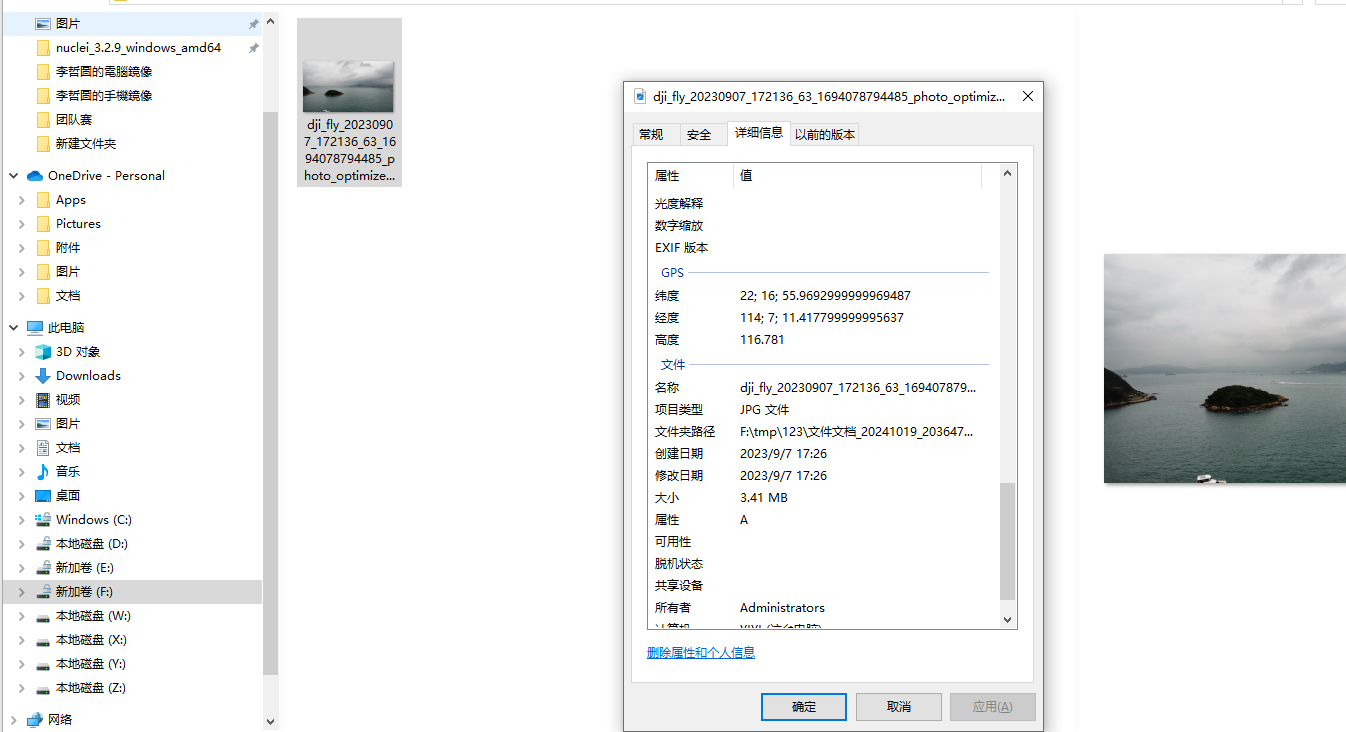Click the 取消 button
Image resolution: width=1346 pixels, height=732 pixels.
[x=899, y=707]
